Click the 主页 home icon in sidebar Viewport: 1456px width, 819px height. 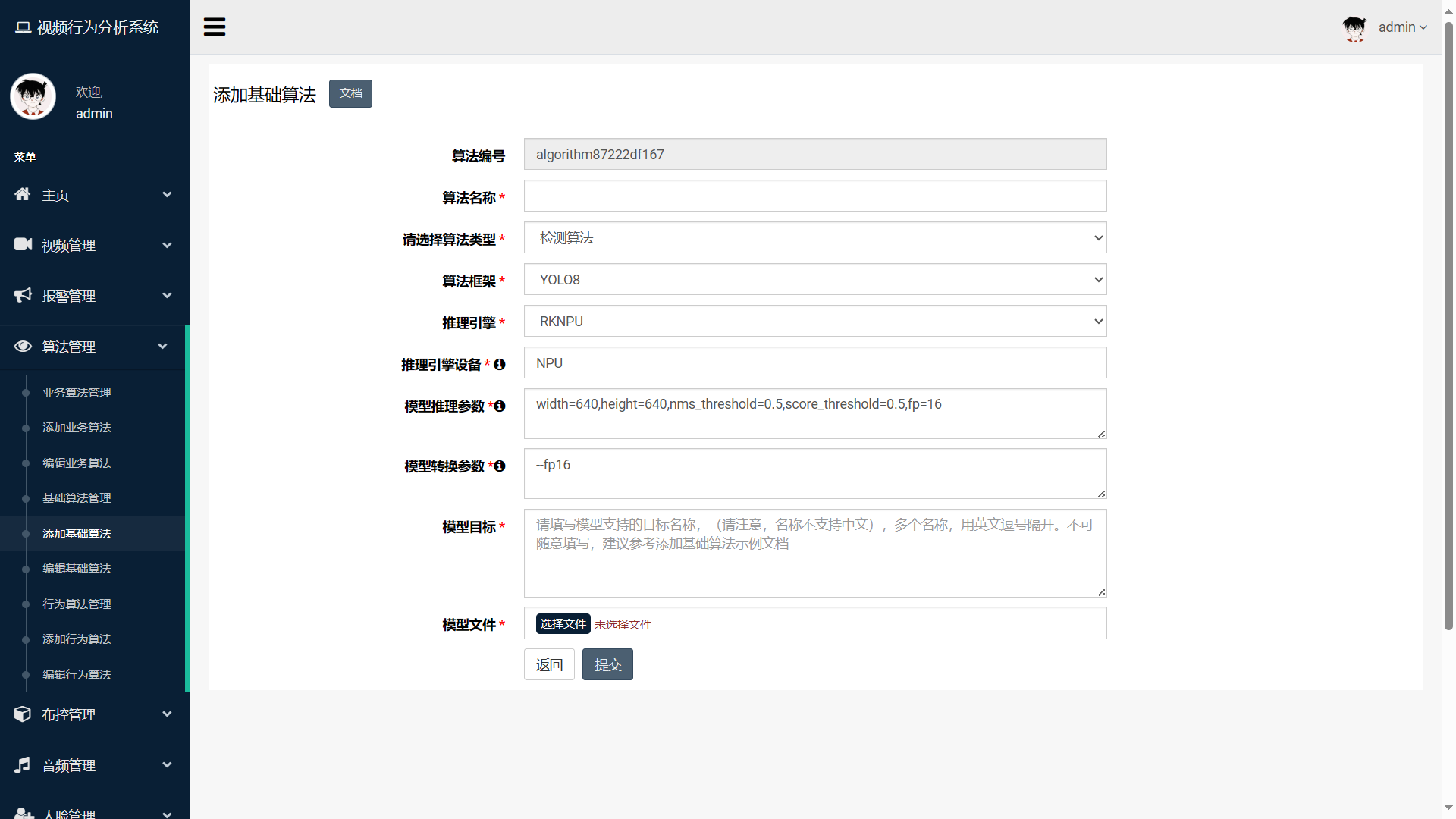tap(22, 194)
